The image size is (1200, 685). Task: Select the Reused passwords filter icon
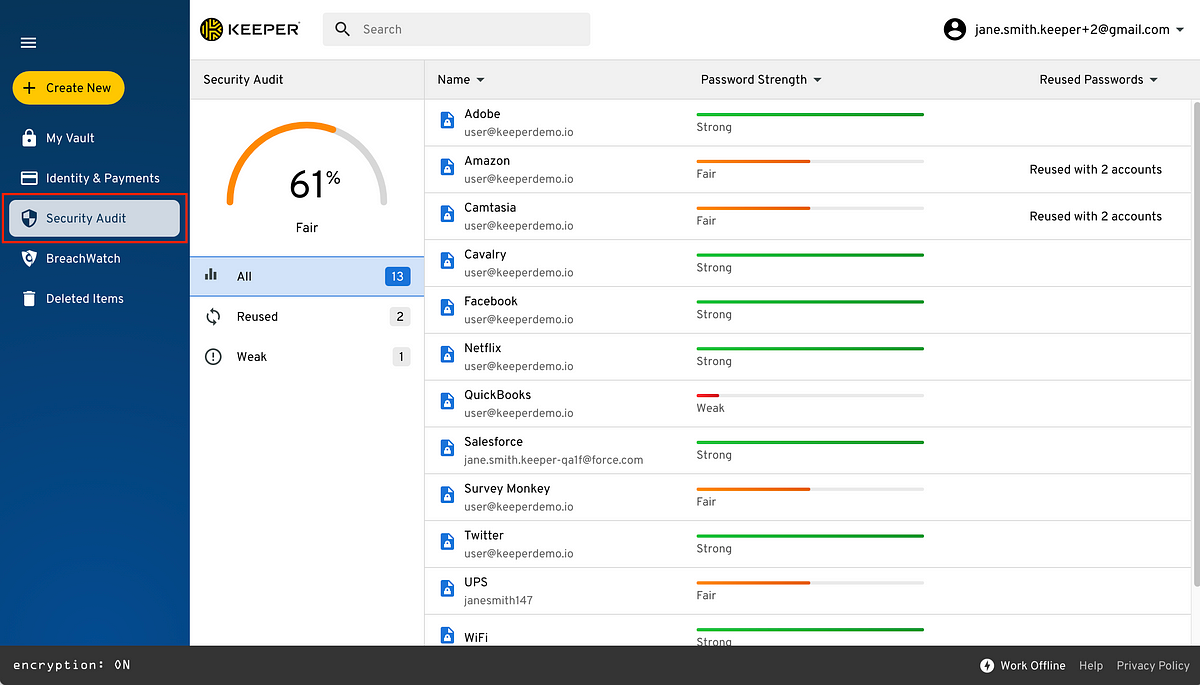point(213,316)
